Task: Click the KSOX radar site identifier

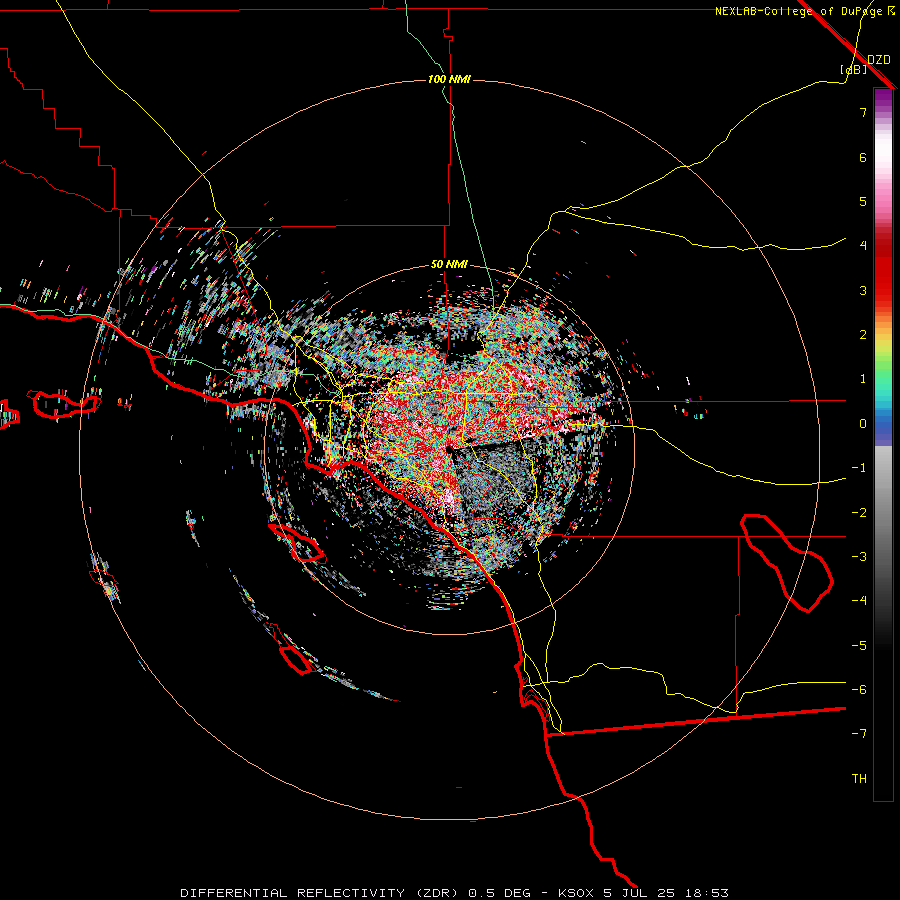Action: point(576,893)
